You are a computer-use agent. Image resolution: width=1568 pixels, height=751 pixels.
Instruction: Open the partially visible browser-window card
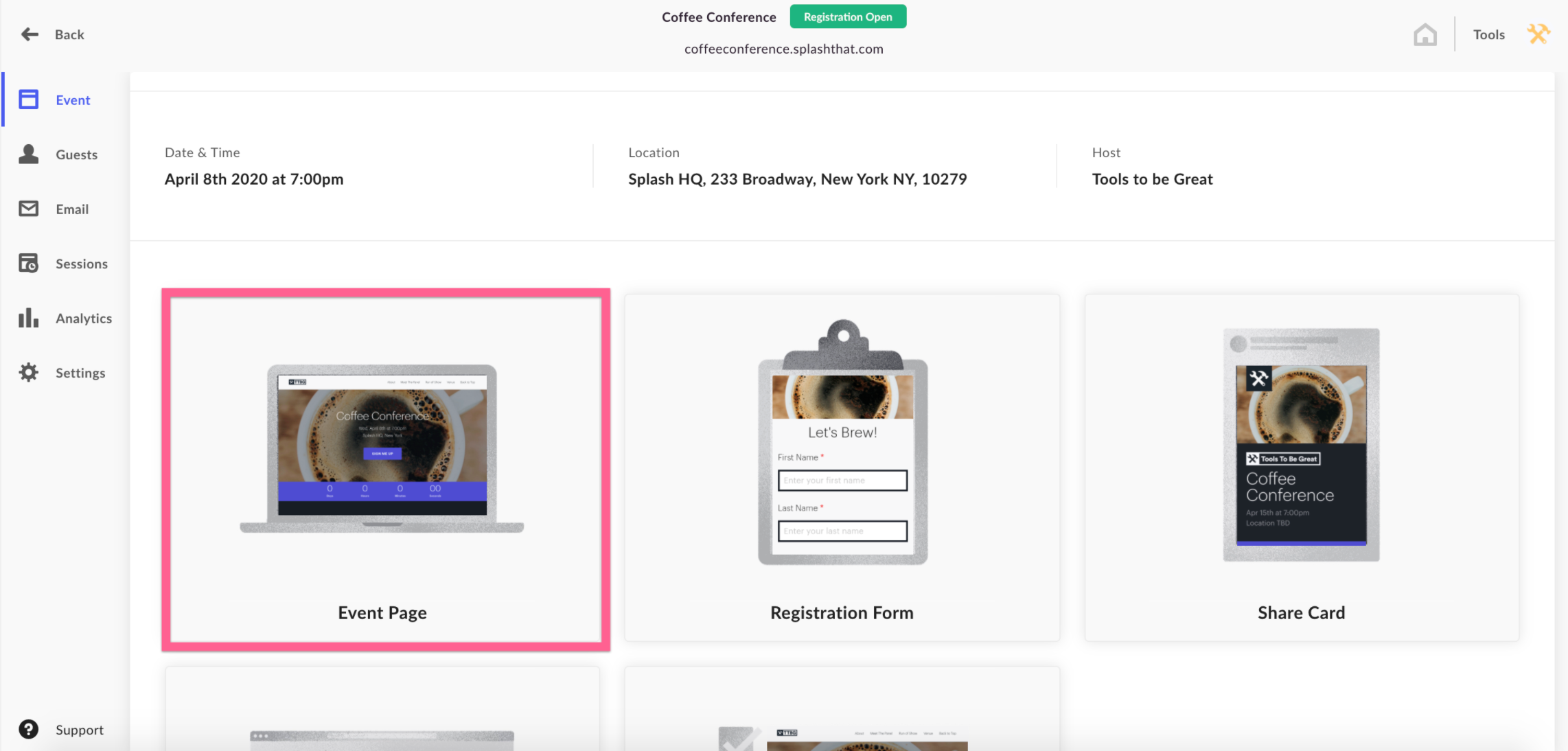(x=382, y=708)
